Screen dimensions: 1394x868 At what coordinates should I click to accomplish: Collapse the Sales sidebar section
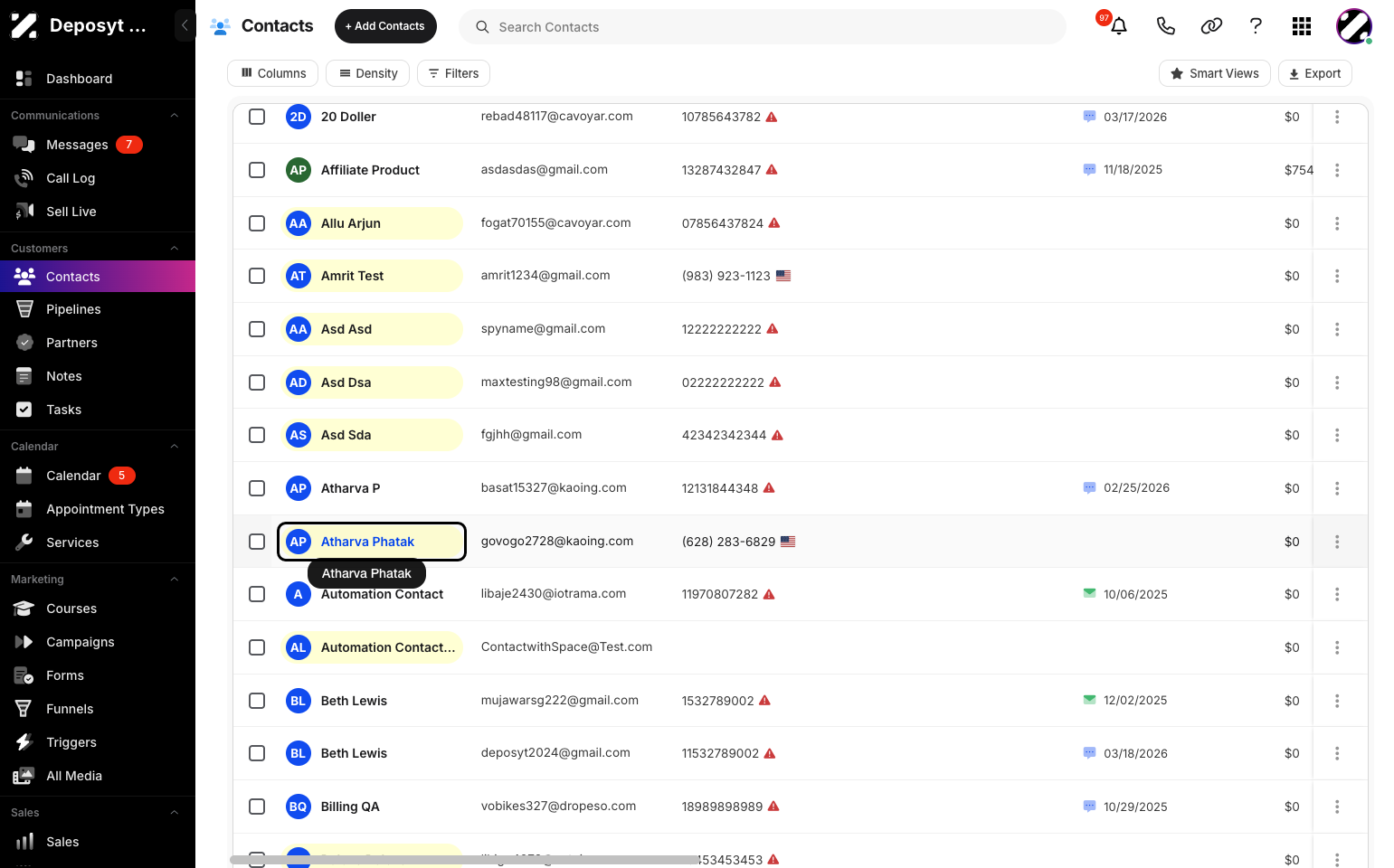[x=175, y=813]
